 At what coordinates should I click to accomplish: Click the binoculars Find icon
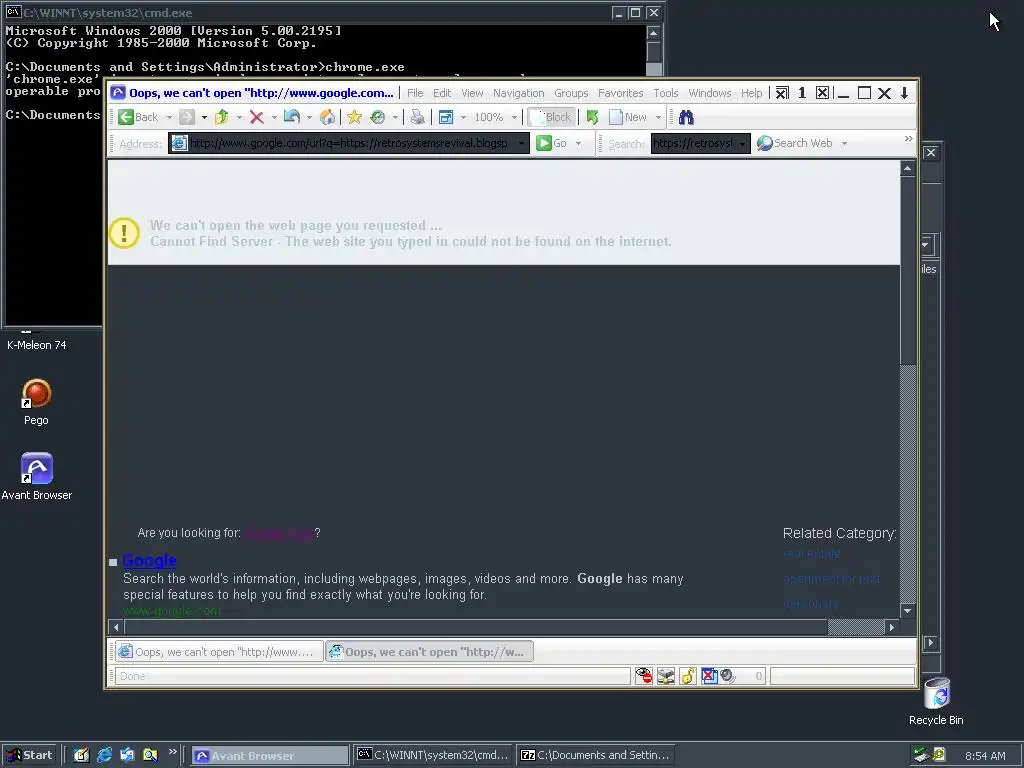click(686, 118)
